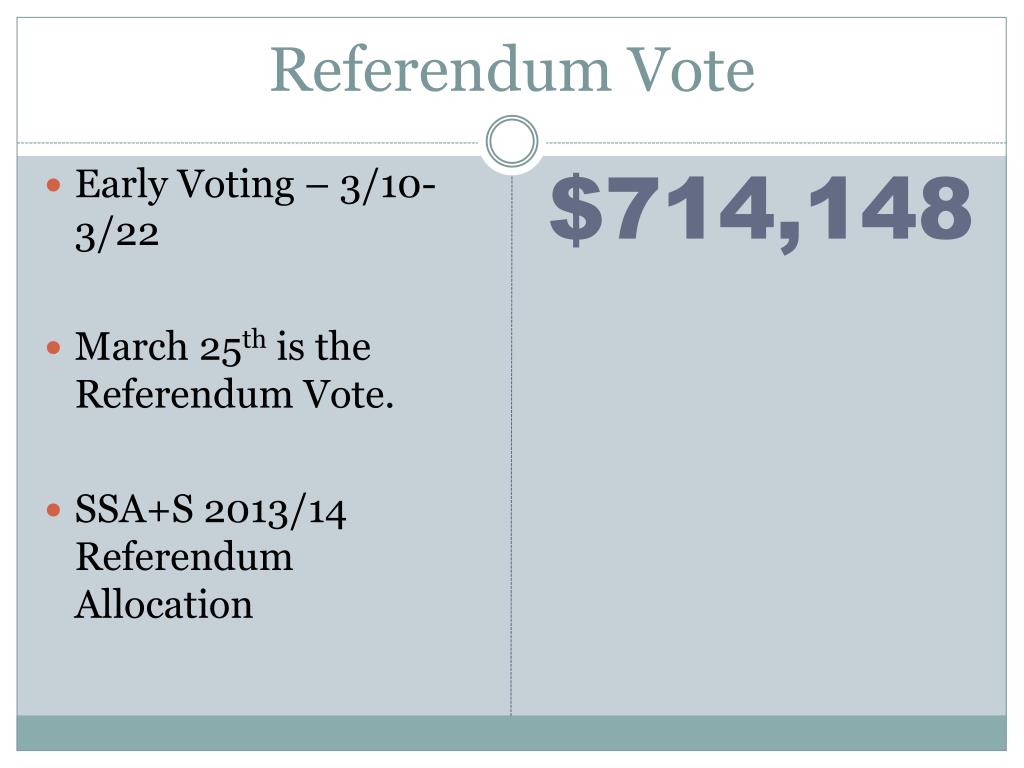Click the vertical dotted divider between columns

click(x=511, y=444)
